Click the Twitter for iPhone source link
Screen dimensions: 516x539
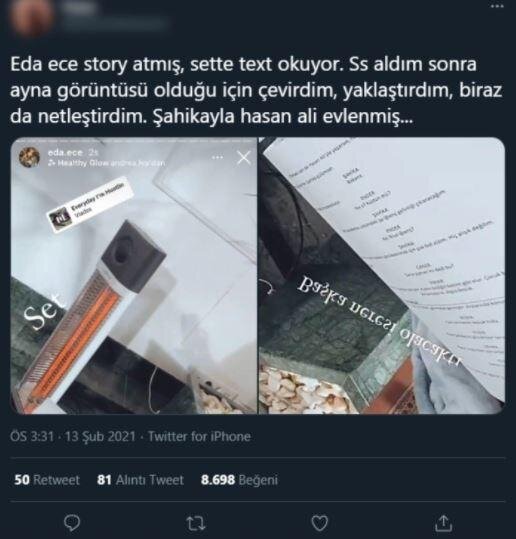199,437
